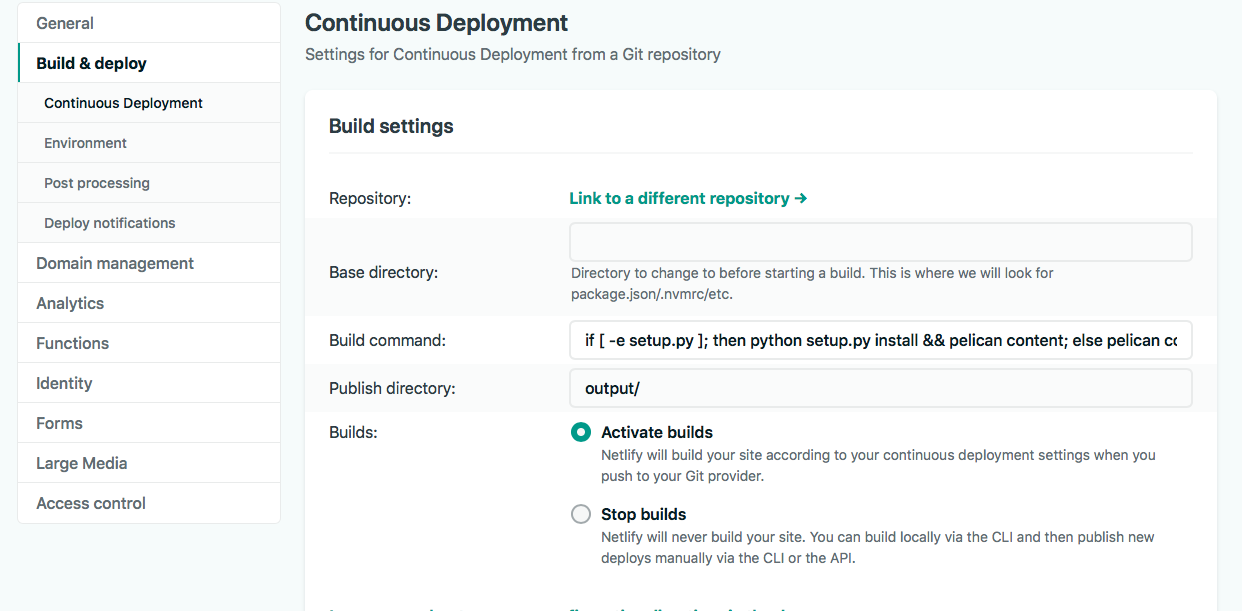Select the Large Media section
The height and width of the screenshot is (611, 1242).
pyautogui.click(x=81, y=462)
